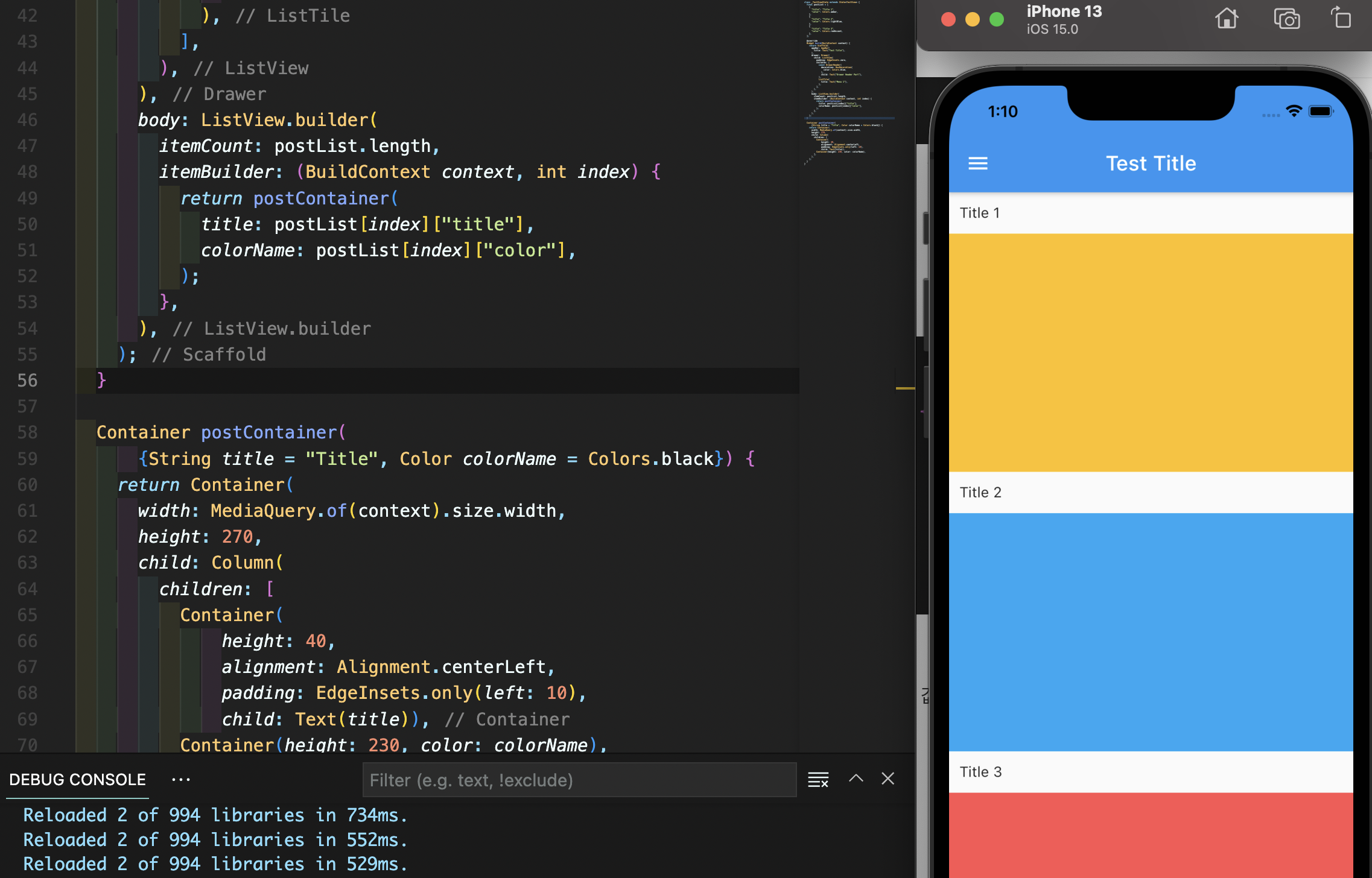The height and width of the screenshot is (878, 1372).
Task: Rotate the simulator device
Action: 1341,18
